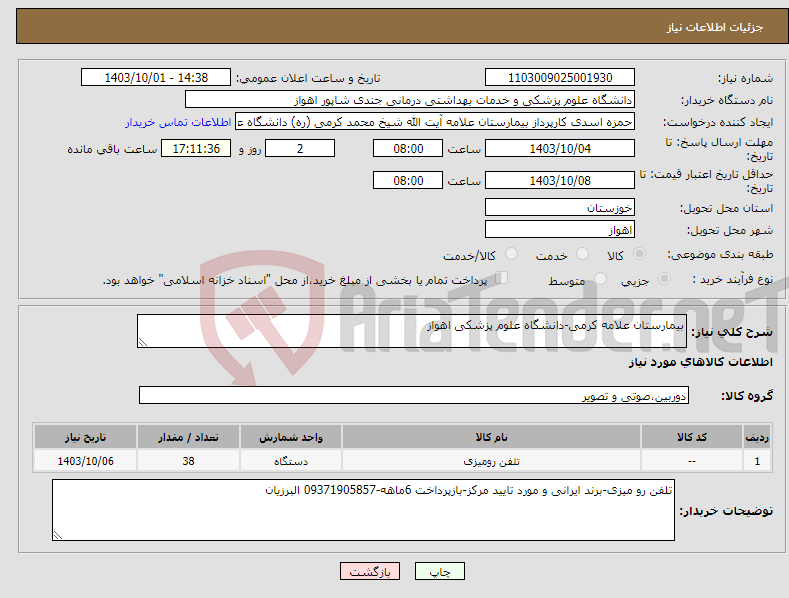Click the goods group field دوربین،صوتی و تصویر

(x=414, y=396)
